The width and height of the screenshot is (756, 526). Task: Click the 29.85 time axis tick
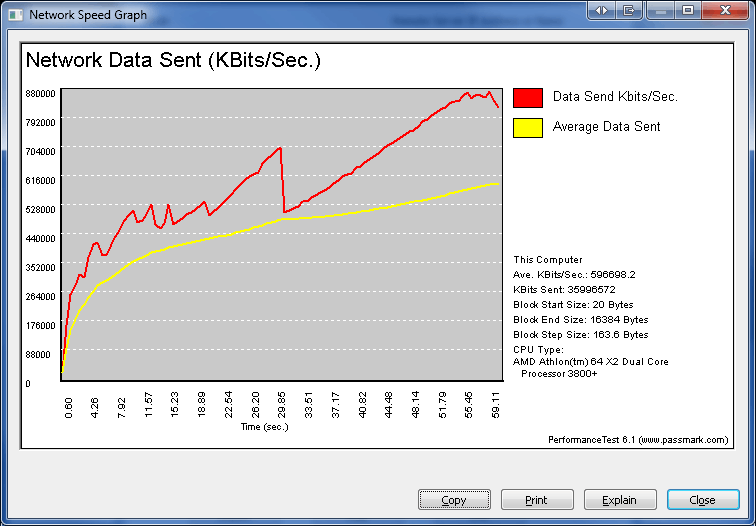[x=282, y=405]
